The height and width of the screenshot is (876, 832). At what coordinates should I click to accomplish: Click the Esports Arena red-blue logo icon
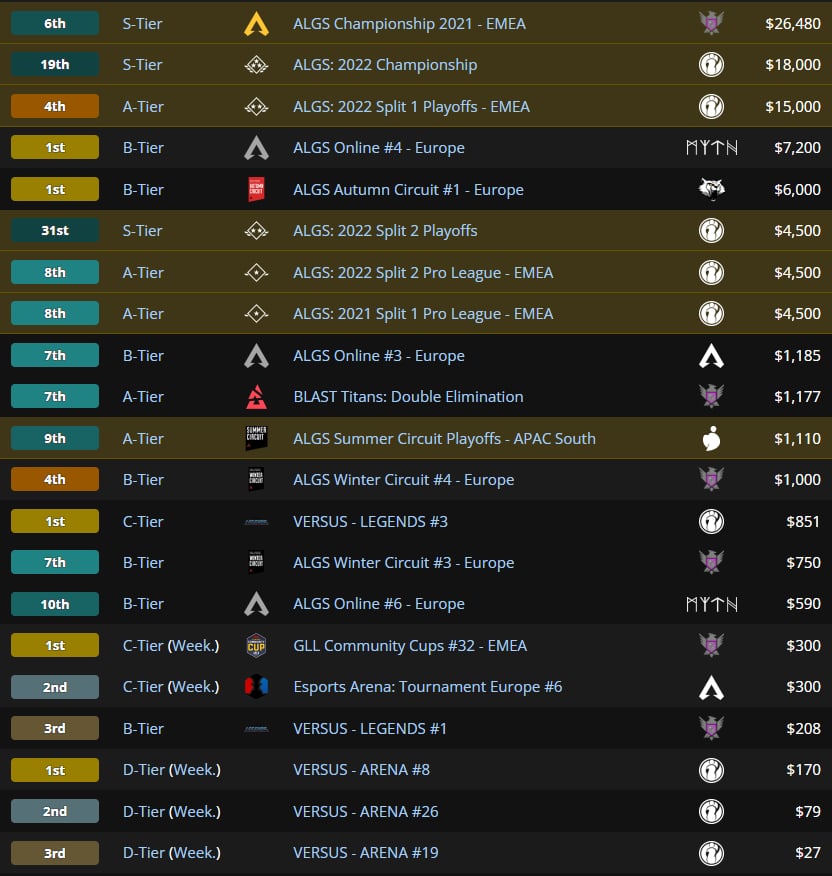pos(256,687)
